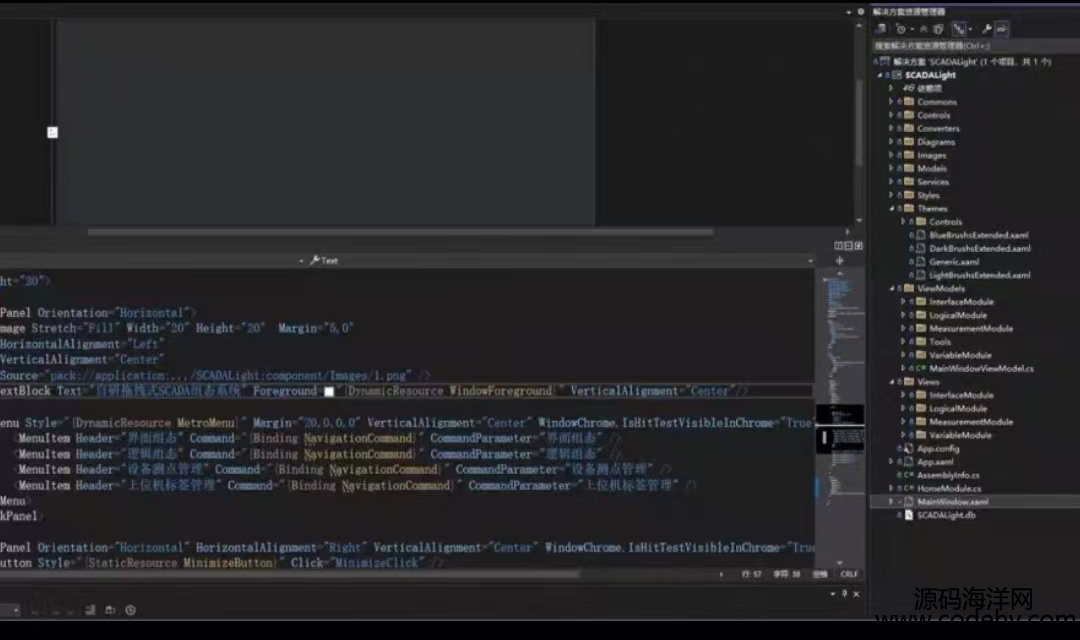Open Generic.xaml under Themes
The height and width of the screenshot is (640, 1080).
pos(953,262)
